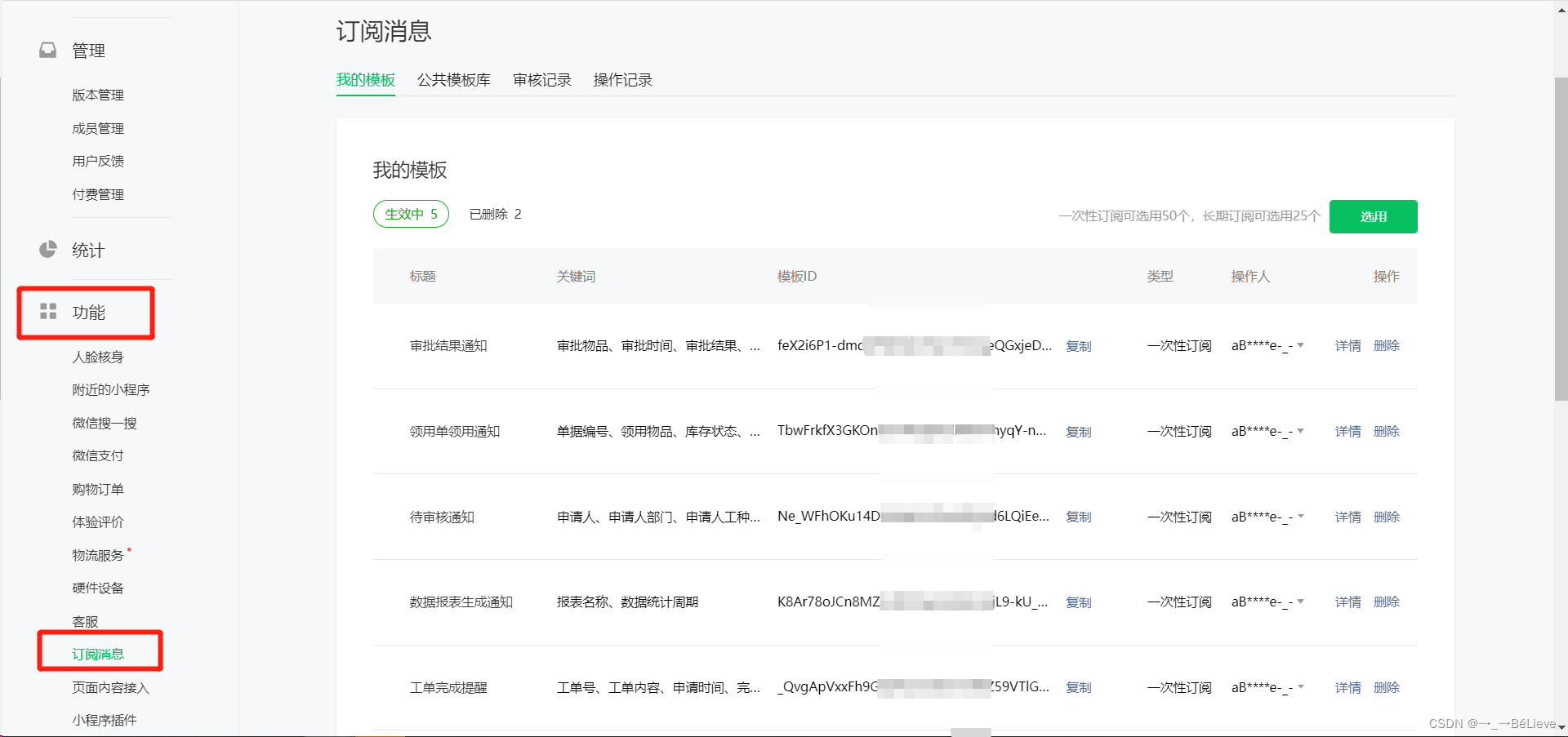Open 页面内容接入 in the sidebar

pos(111,687)
